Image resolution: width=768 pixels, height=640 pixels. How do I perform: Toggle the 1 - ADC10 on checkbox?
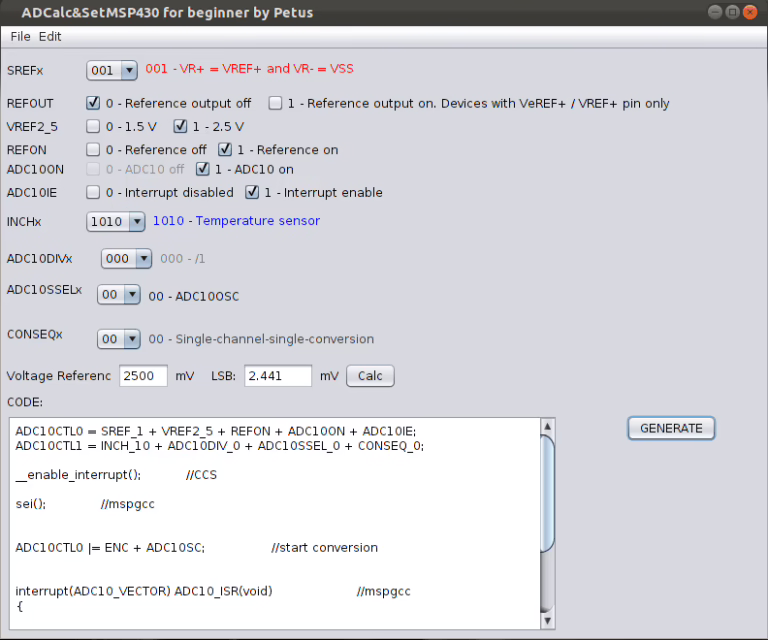tap(203, 169)
